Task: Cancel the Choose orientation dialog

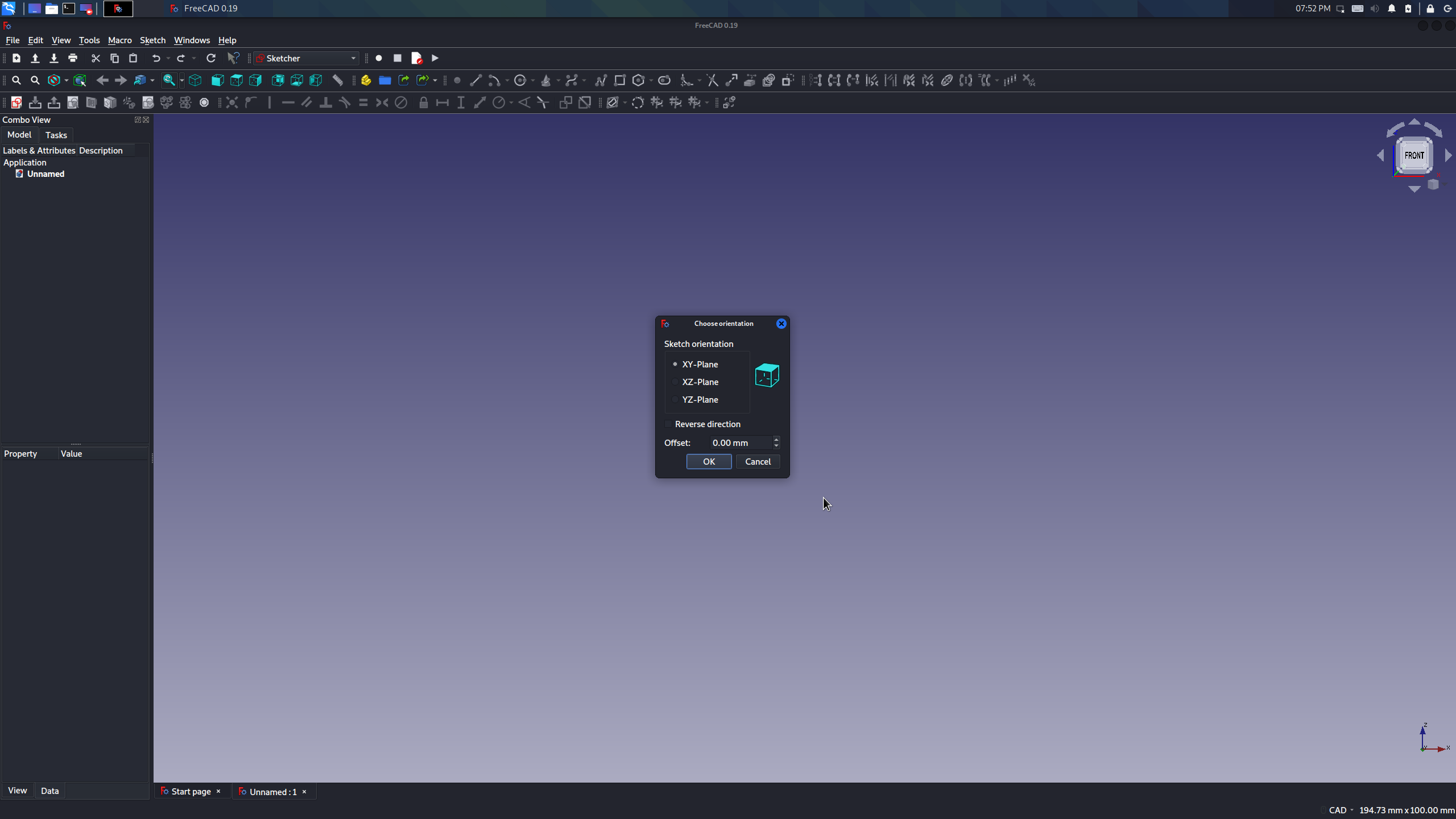Action: pos(758,462)
